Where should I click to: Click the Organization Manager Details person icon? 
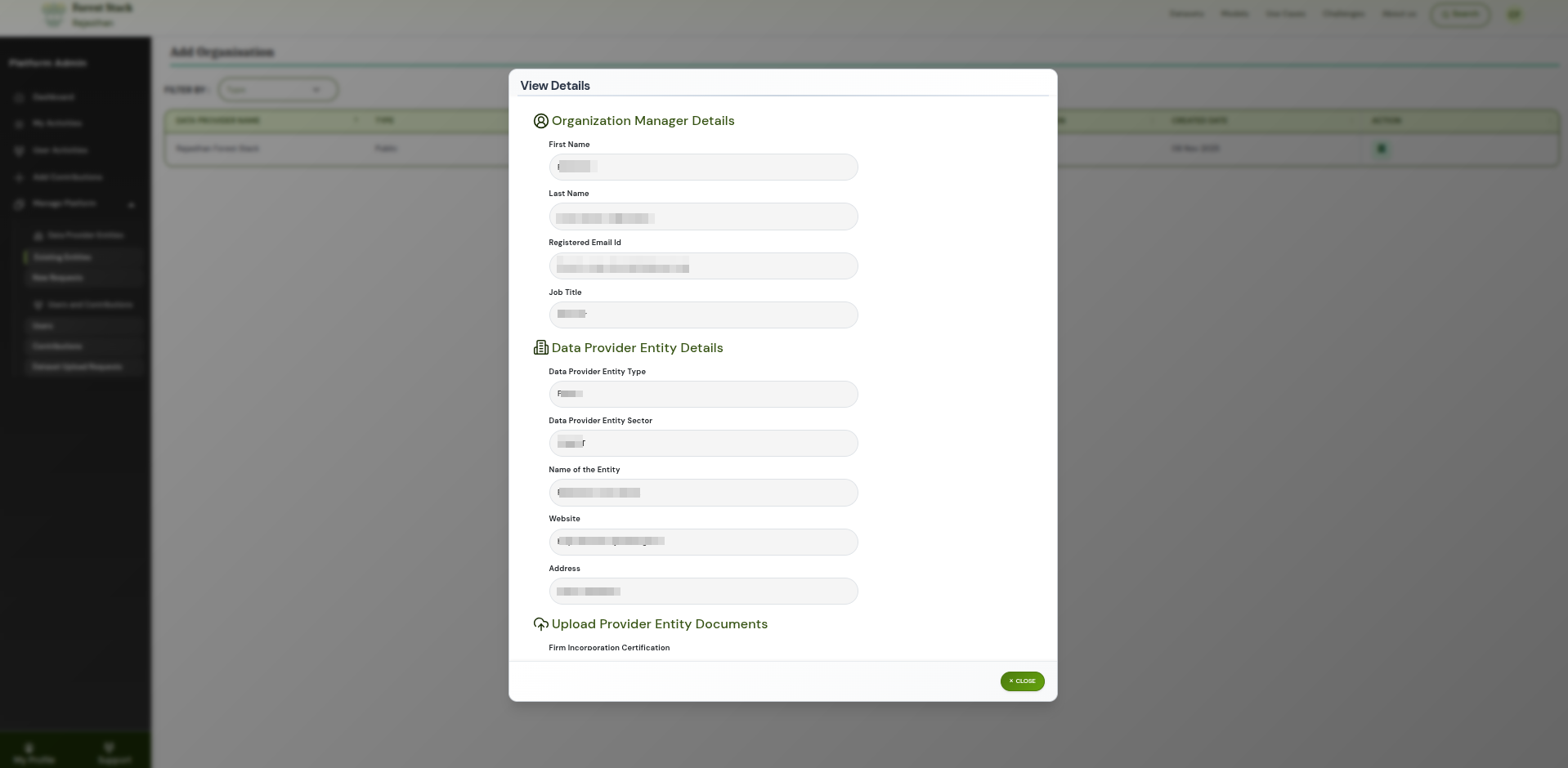[540, 121]
